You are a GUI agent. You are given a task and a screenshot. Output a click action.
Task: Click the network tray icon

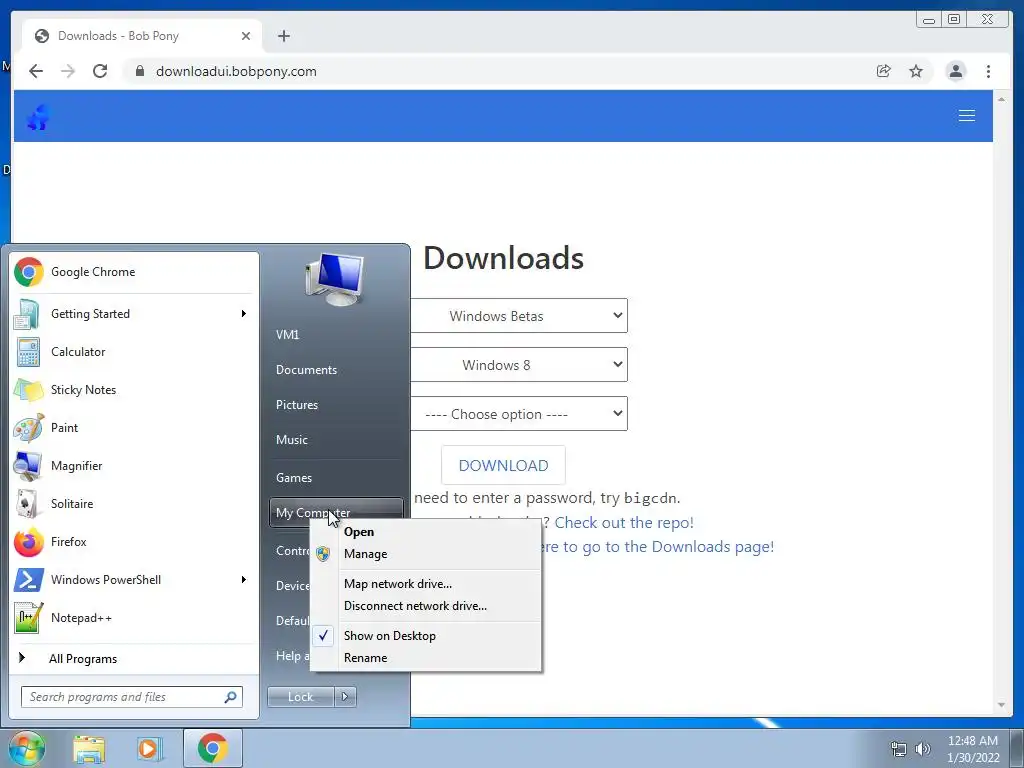pyautogui.click(x=899, y=749)
